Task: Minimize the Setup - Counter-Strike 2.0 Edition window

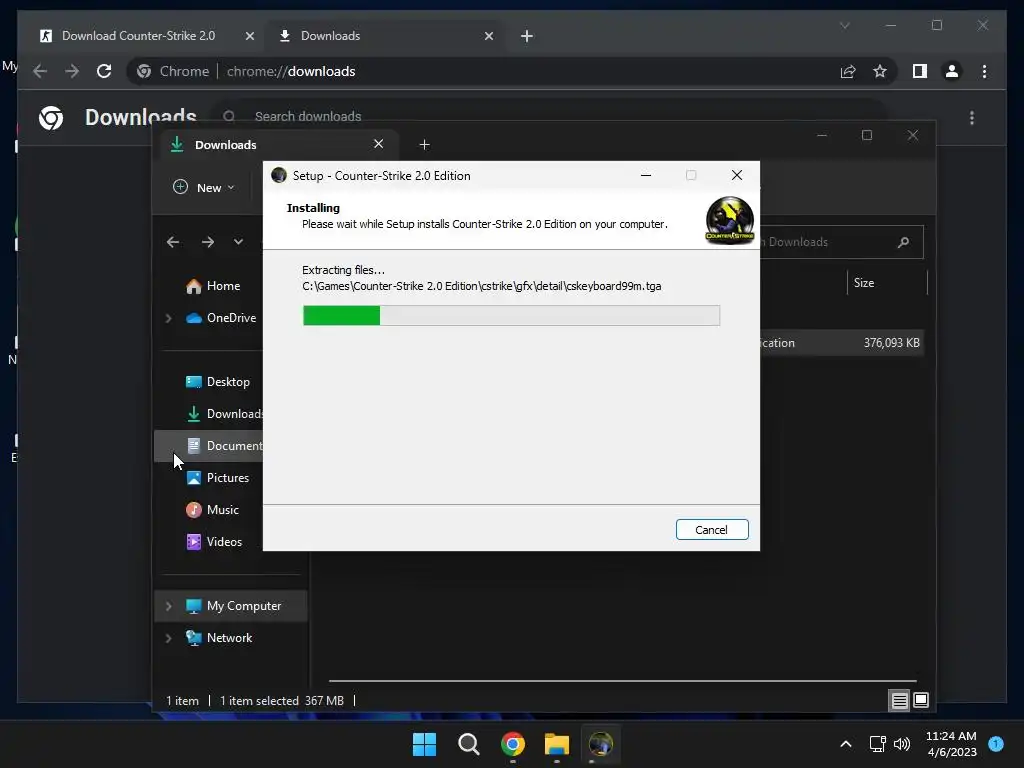Action: pyautogui.click(x=646, y=175)
